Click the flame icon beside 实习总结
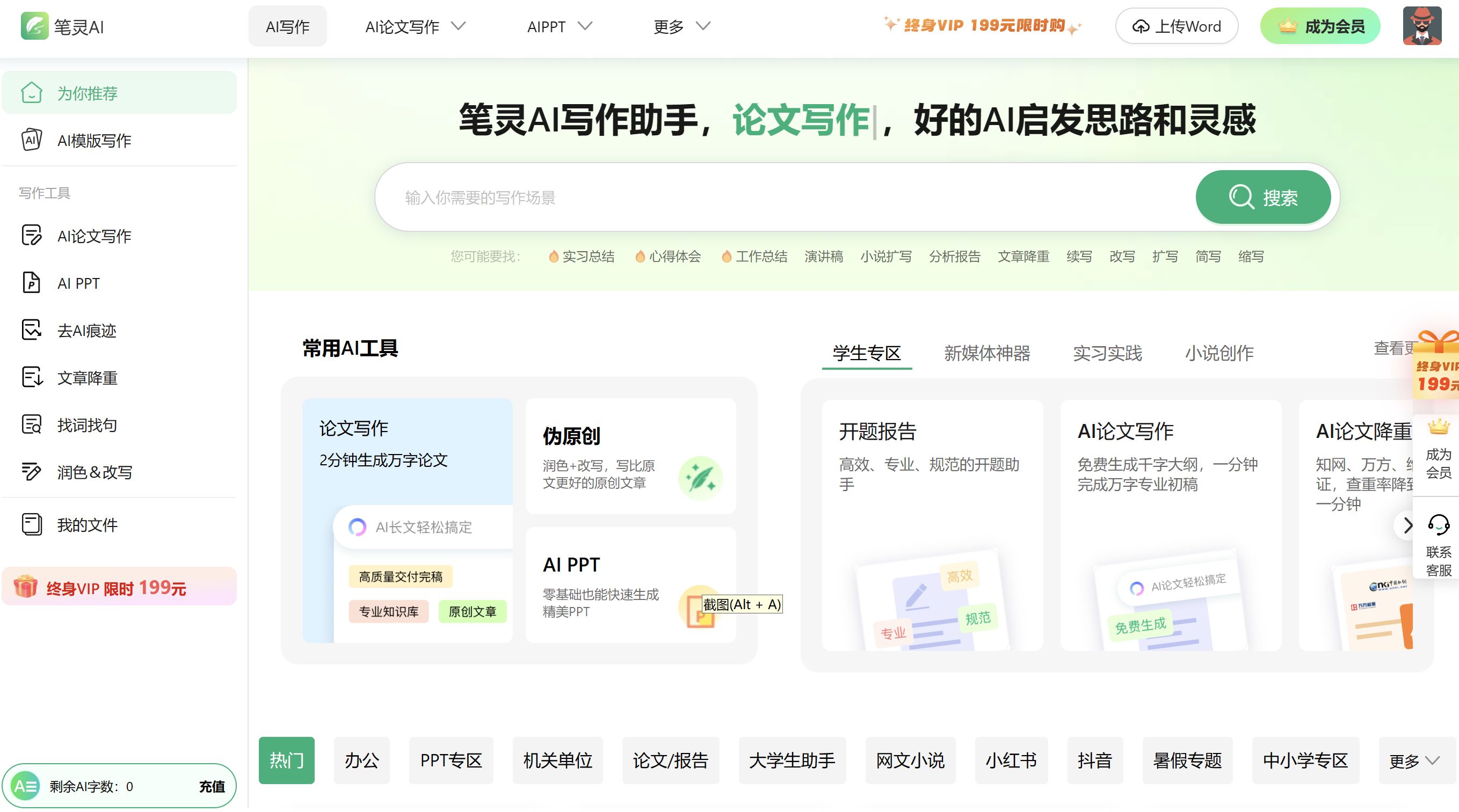Viewport: 1459px width, 812px height. [553, 257]
